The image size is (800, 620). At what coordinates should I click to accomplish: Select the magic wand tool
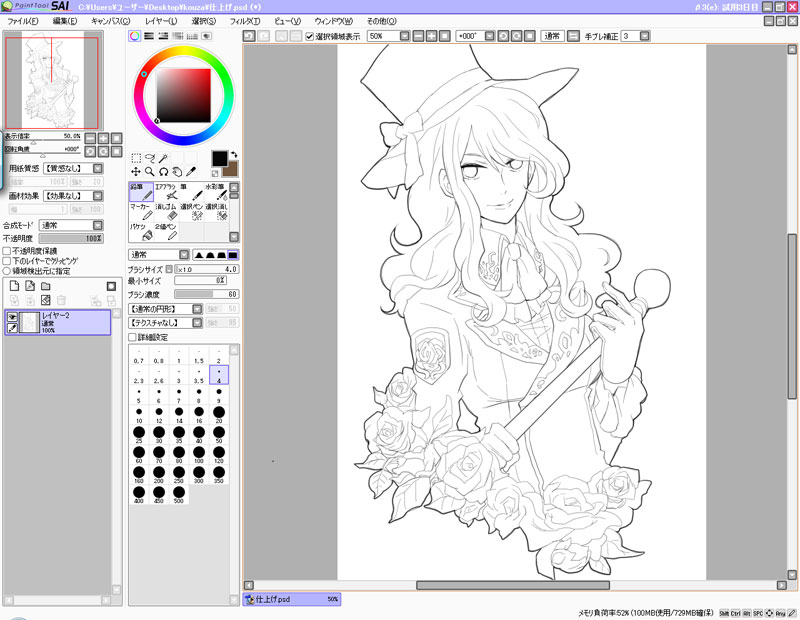pyautogui.click(x=163, y=158)
